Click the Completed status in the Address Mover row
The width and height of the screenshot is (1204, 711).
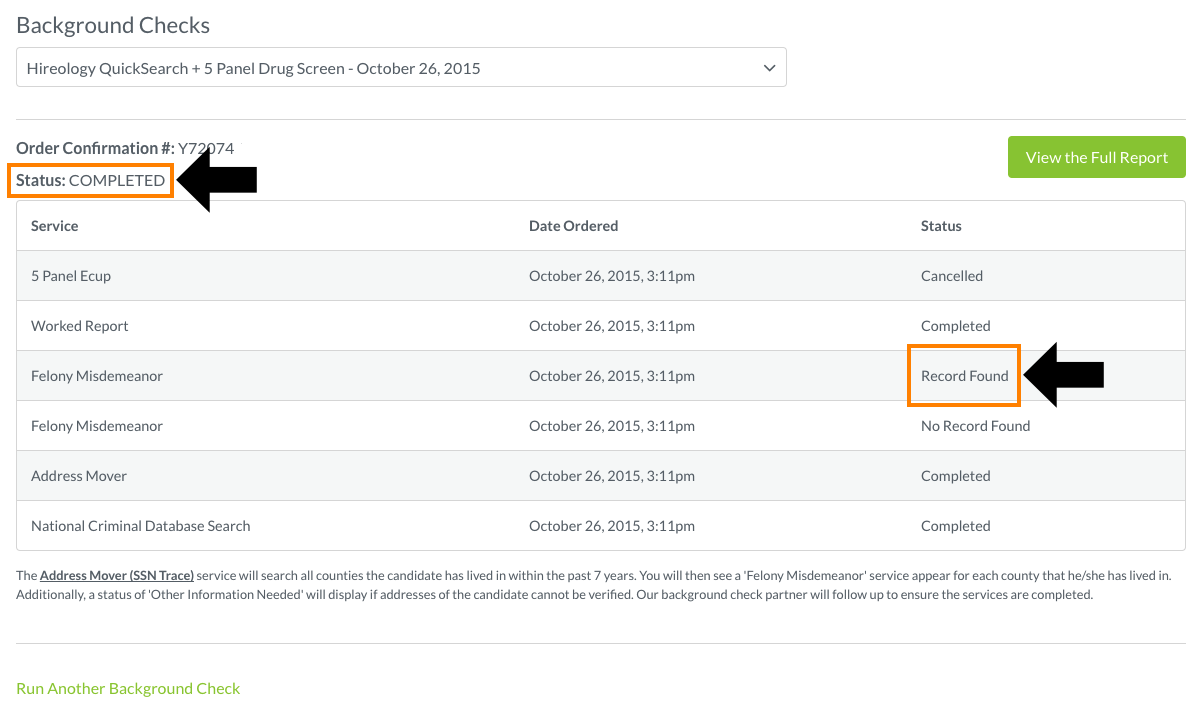[956, 476]
